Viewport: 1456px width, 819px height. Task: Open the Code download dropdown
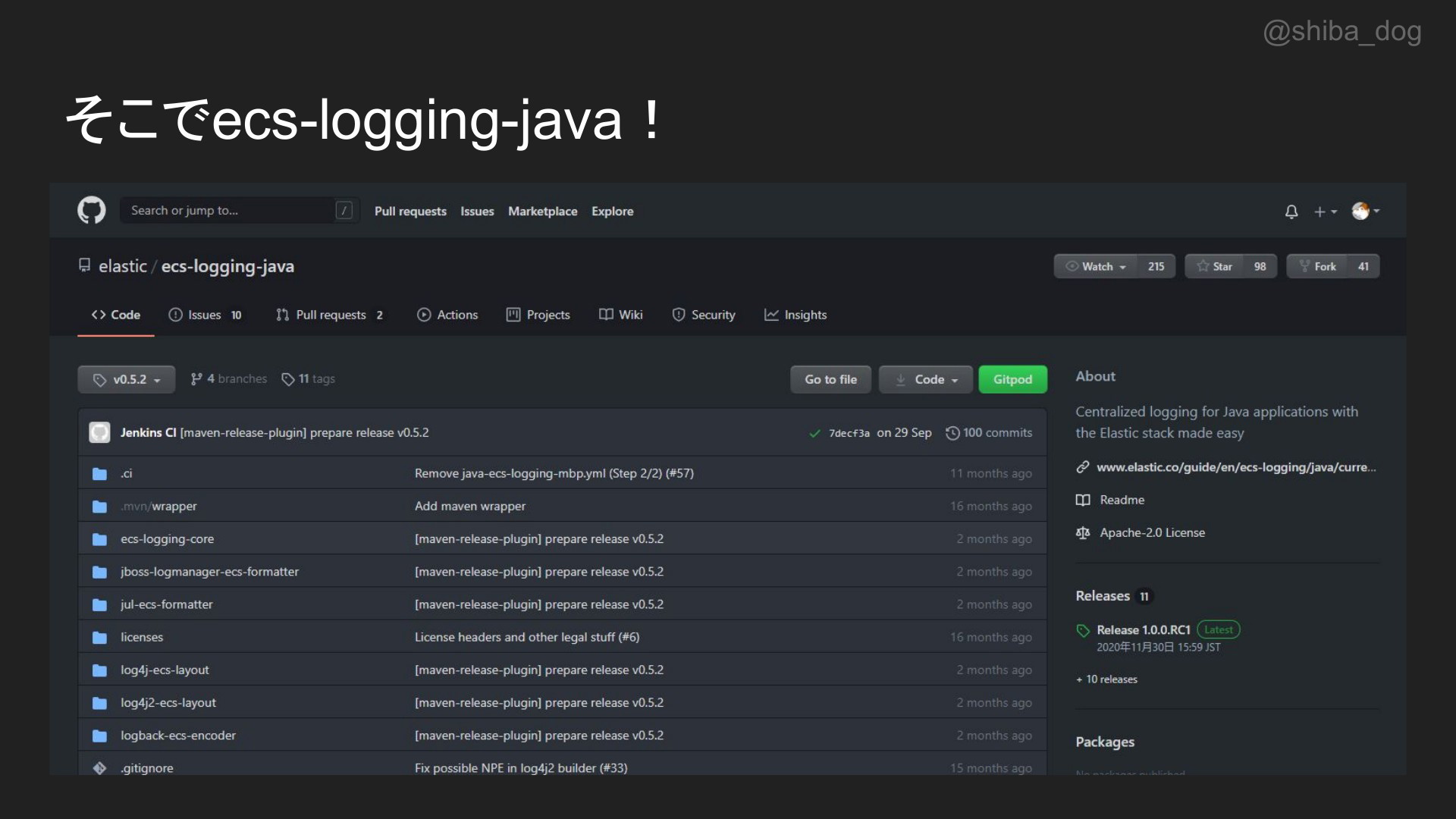pyautogui.click(x=926, y=379)
